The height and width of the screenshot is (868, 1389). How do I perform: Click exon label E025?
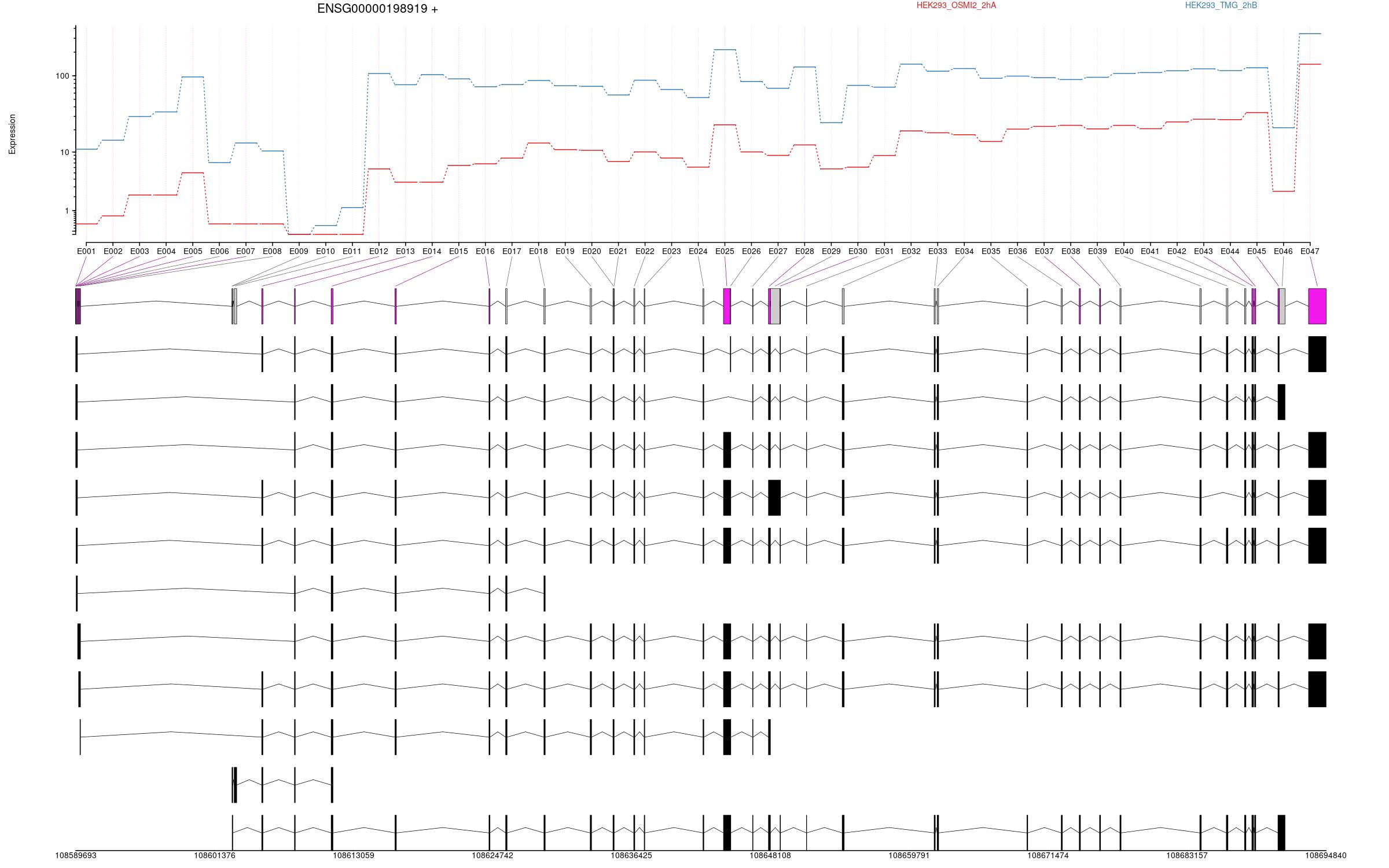725,251
